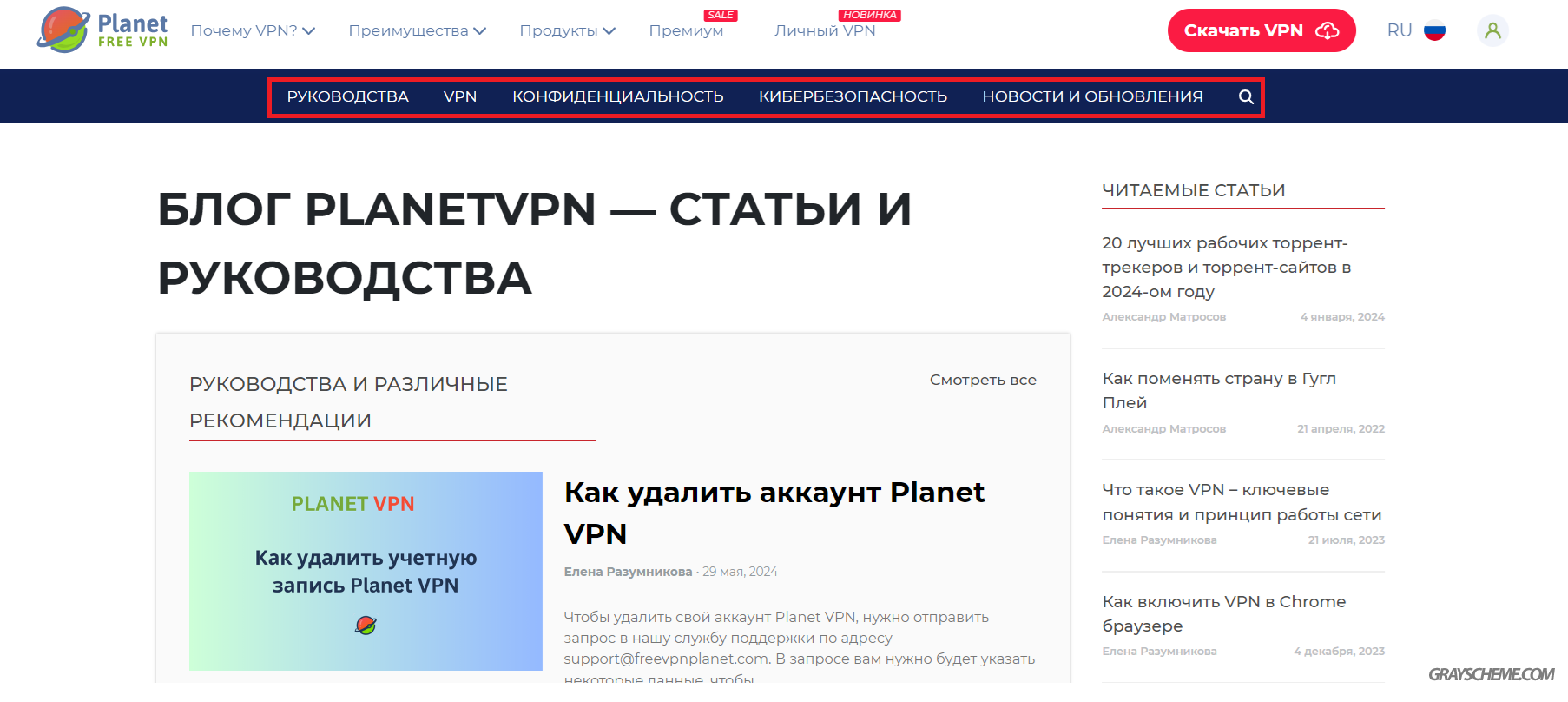
Task: Click the cloud download icon in Скачать VPN
Action: click(x=1328, y=30)
